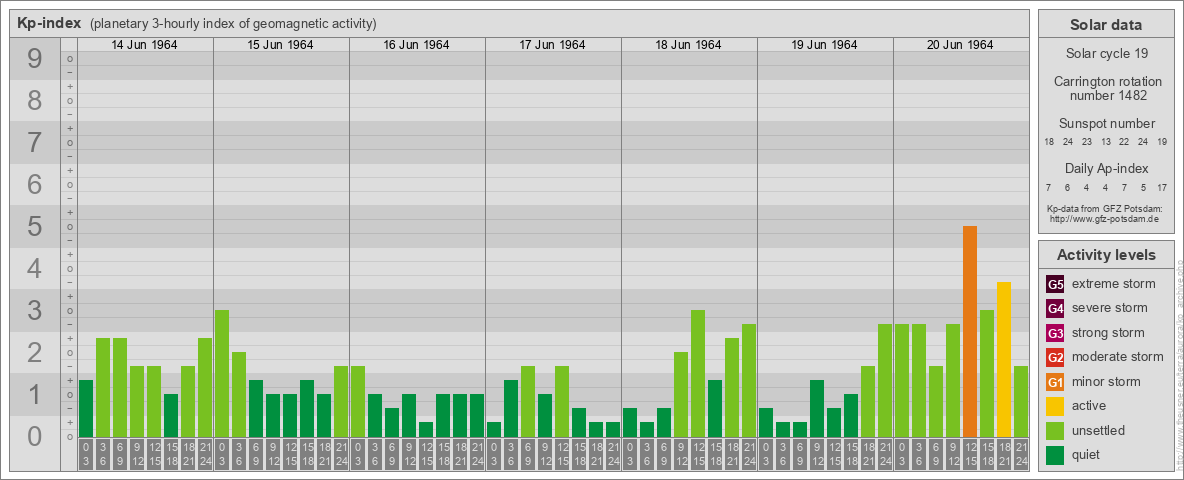Image resolution: width=1184 pixels, height=480 pixels.
Task: Click the 12-15 bar of 18 Jun 1964
Action: pyautogui.click(x=698, y=374)
